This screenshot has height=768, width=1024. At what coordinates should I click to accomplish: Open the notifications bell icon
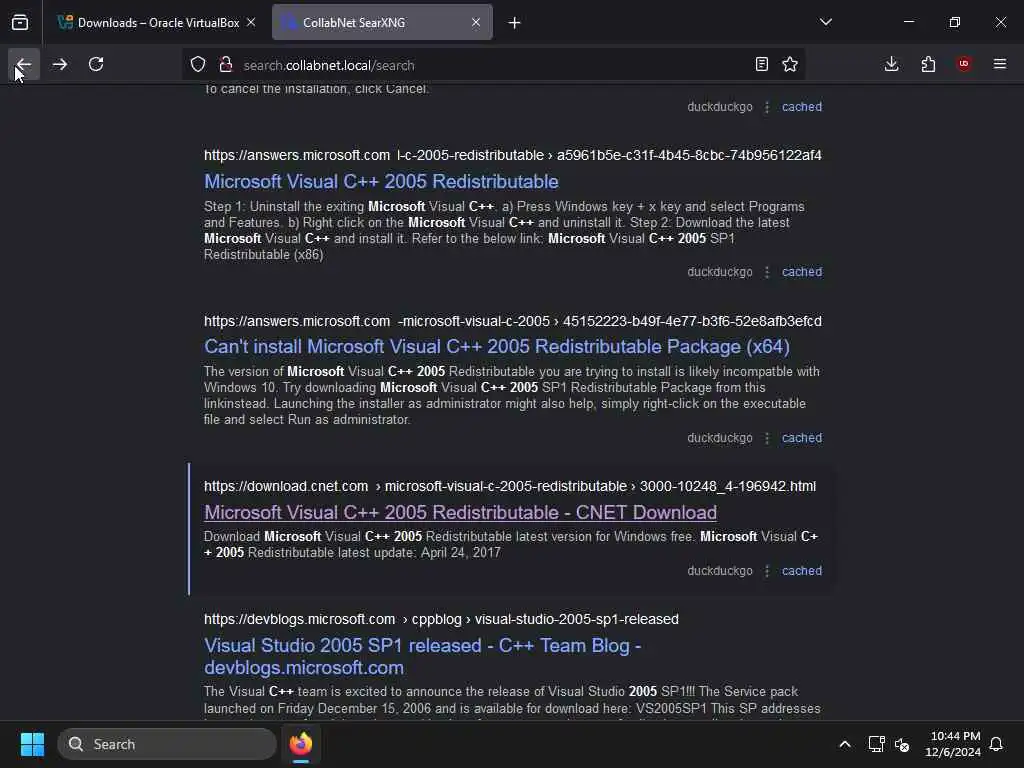pos(997,744)
